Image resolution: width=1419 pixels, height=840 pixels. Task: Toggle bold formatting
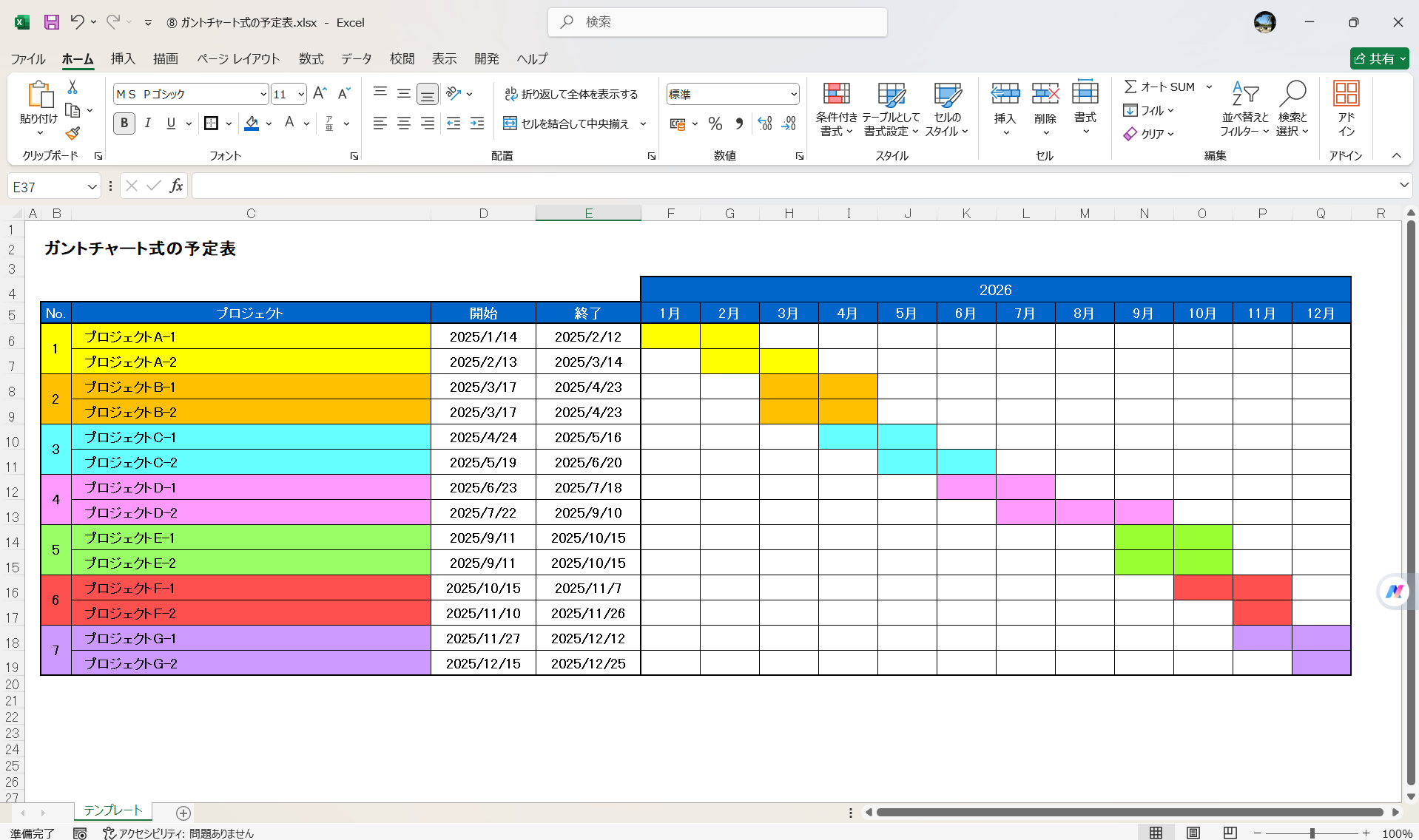[124, 123]
